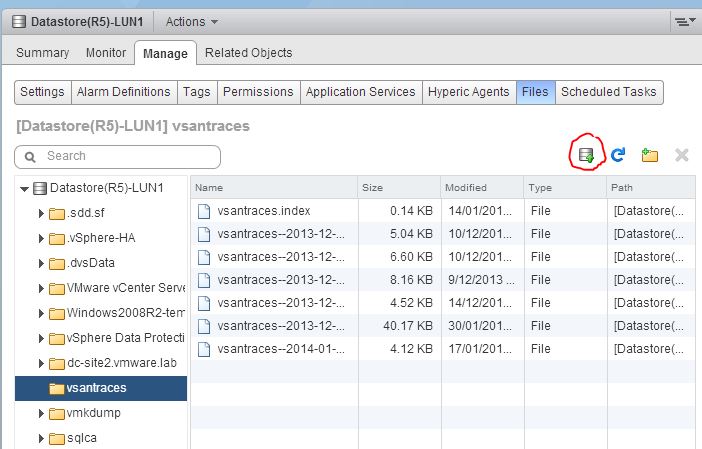Click the magnifier icon in the search box

point(30,157)
